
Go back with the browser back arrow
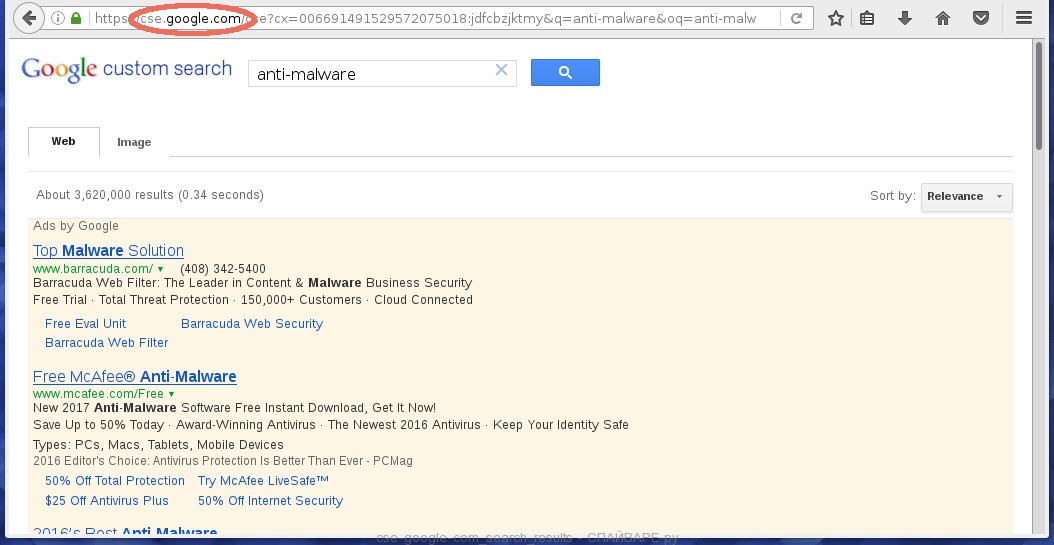coord(28,18)
